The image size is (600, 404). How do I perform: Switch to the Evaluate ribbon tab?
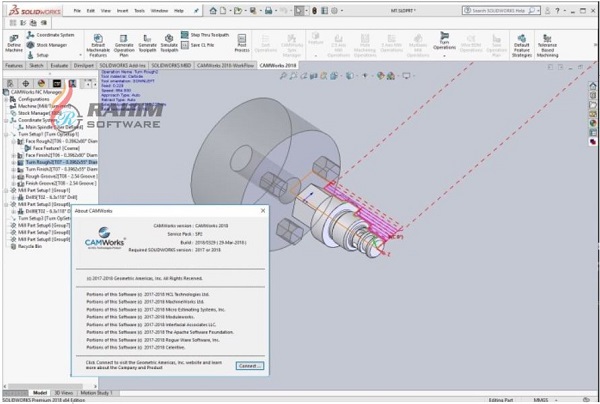coord(59,65)
